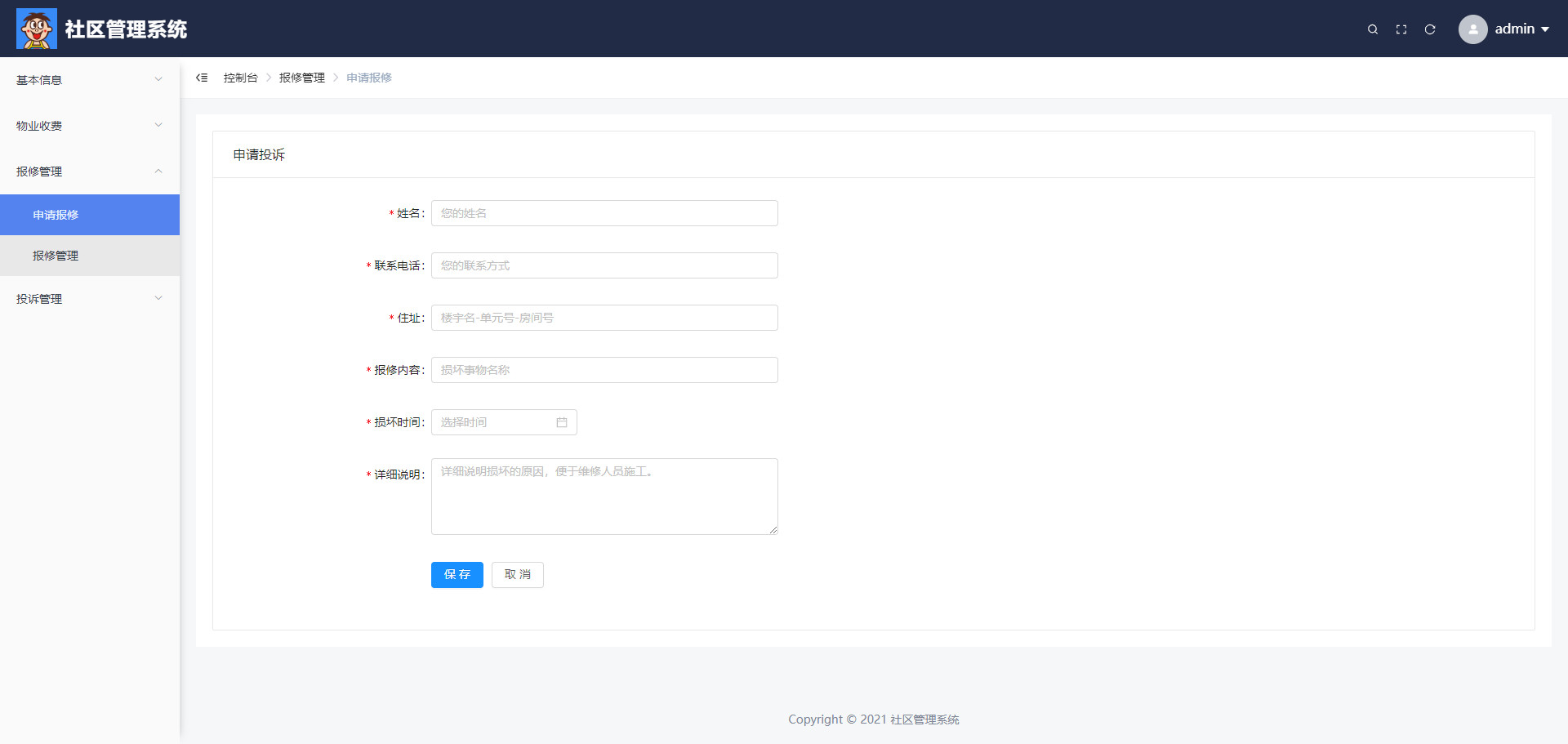Click 报修管理 breadcrumb link
Viewport: 1568px width, 744px height.
click(302, 78)
